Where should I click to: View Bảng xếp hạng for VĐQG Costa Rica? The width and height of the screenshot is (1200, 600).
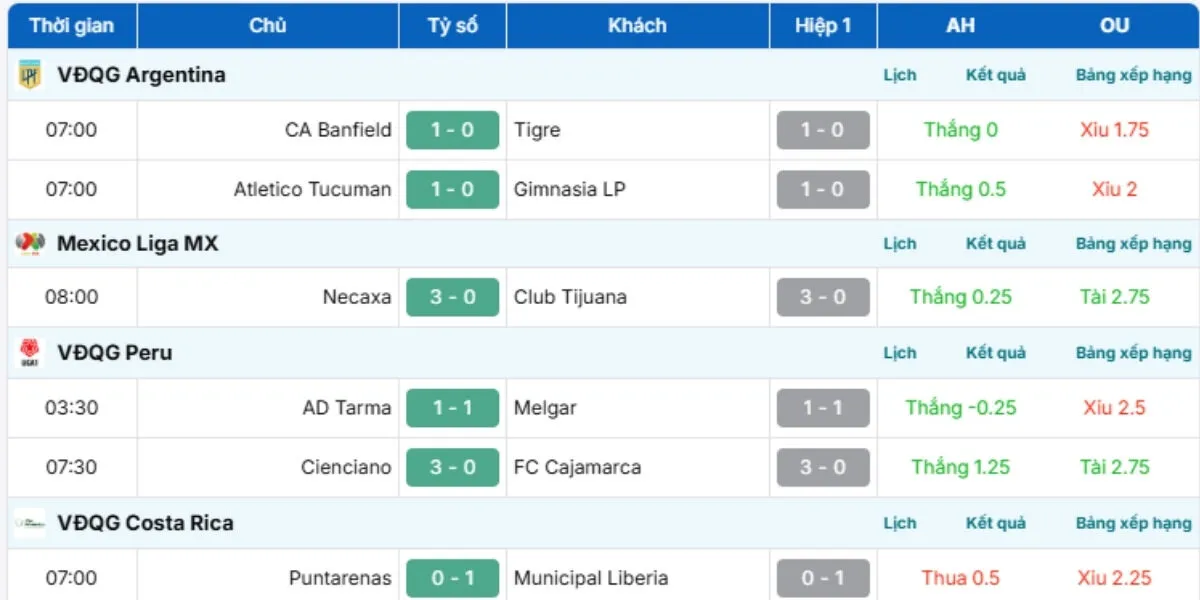pyautogui.click(x=1133, y=523)
